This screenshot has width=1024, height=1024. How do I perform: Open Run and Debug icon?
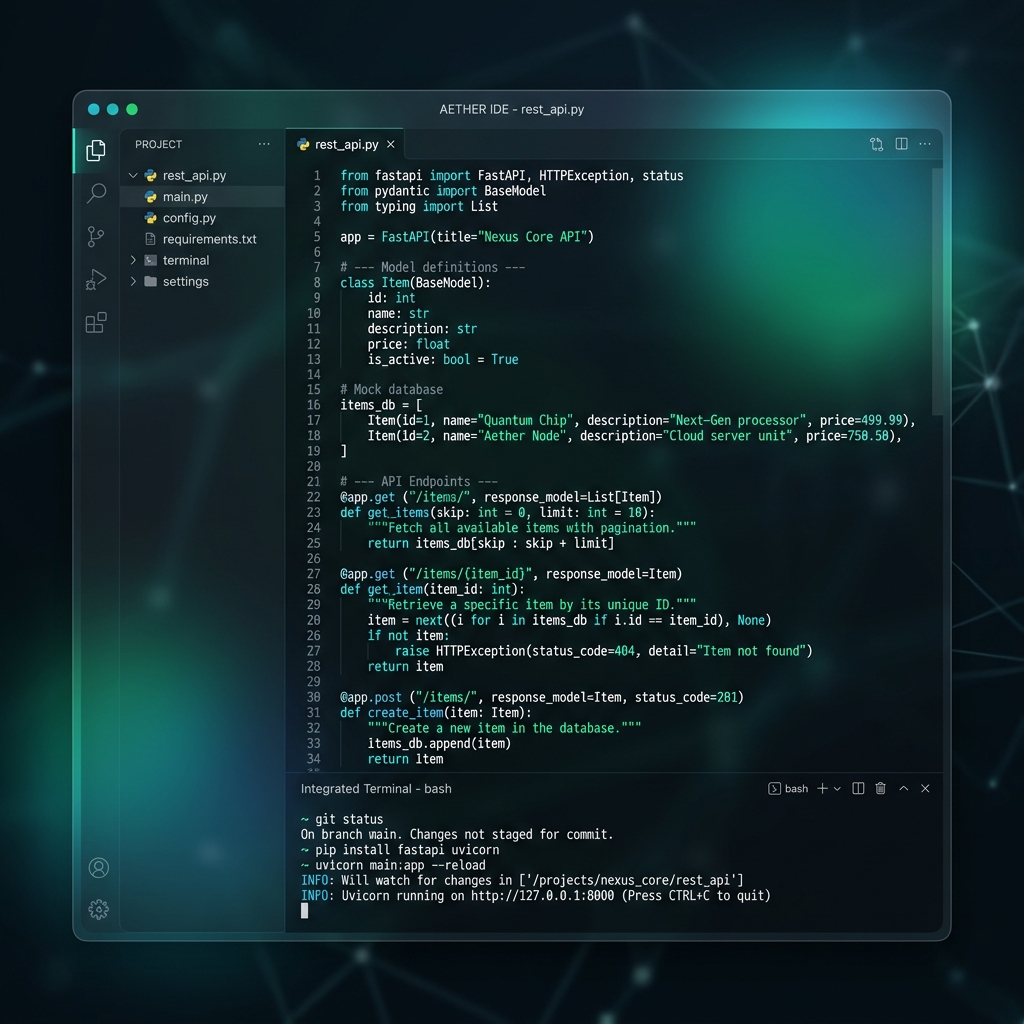coord(96,280)
